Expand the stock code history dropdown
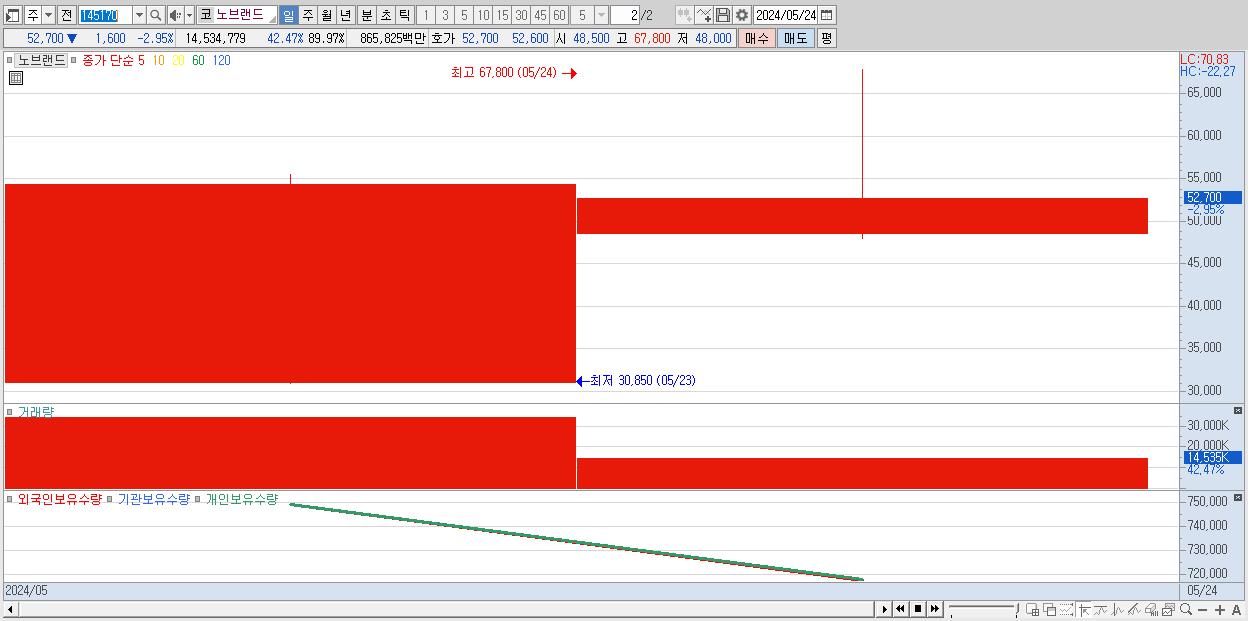The image size is (1248, 621). tap(139, 15)
